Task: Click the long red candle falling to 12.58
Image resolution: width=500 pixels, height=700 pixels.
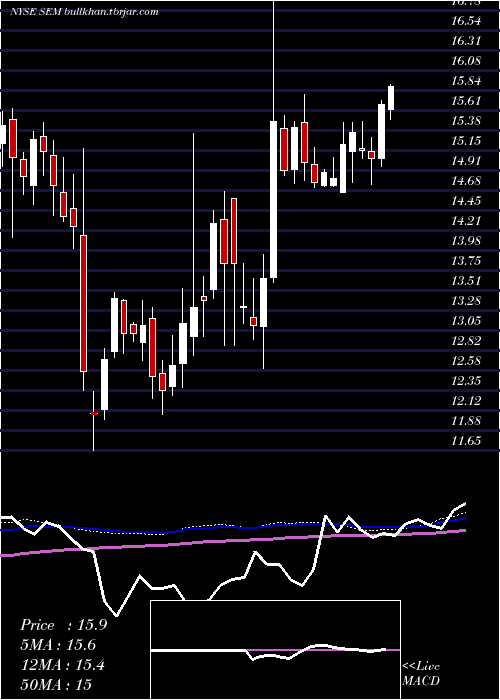Action: coord(83,303)
